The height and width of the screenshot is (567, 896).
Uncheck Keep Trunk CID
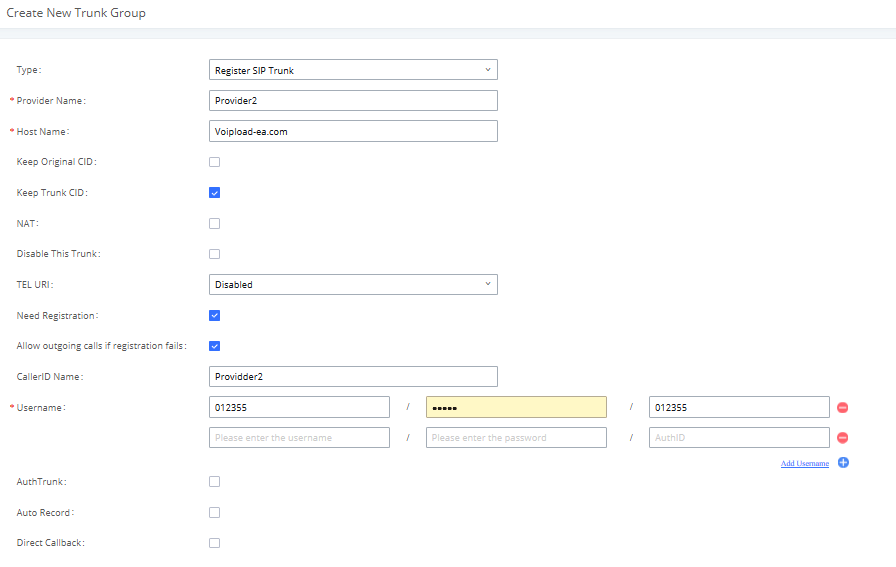[214, 193]
